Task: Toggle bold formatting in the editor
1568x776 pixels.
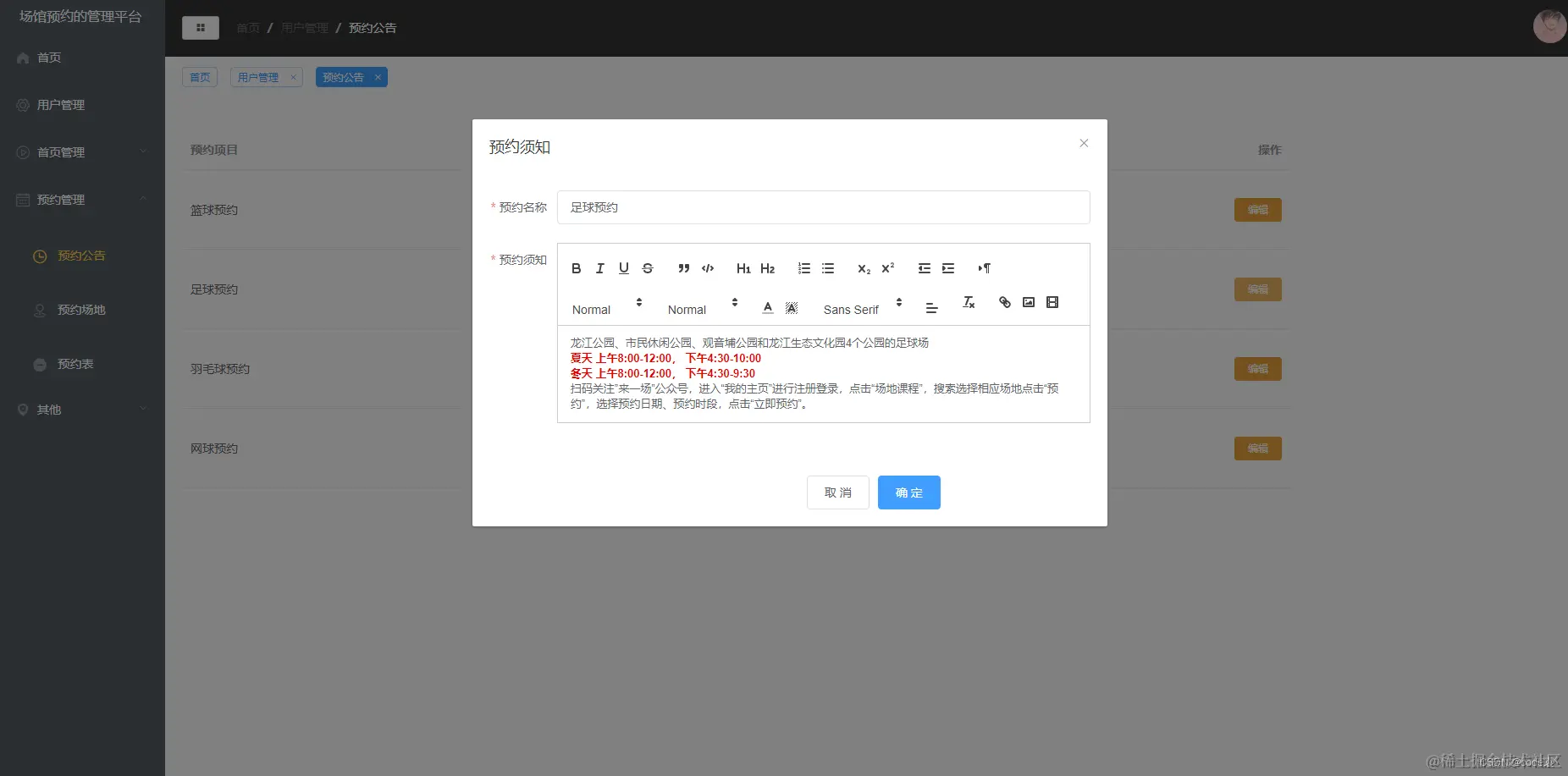Action: pos(576,268)
